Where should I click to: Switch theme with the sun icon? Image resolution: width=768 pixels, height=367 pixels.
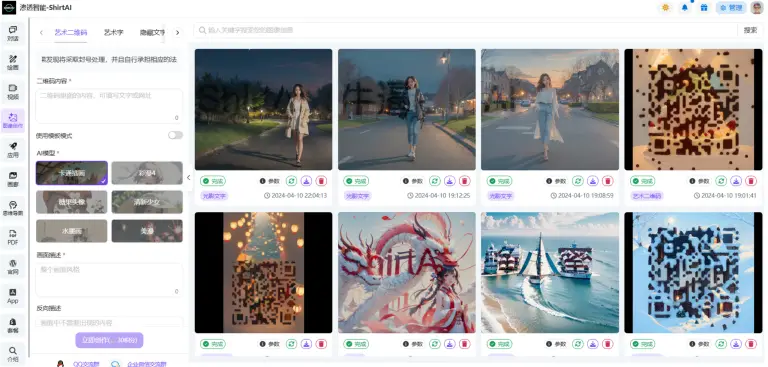coord(665,8)
